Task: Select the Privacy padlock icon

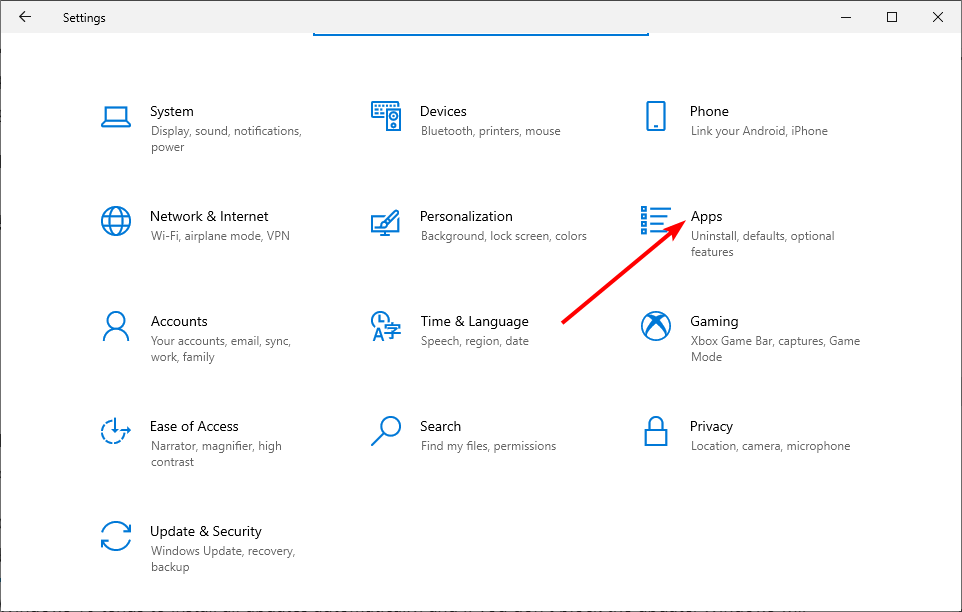Action: (656, 431)
